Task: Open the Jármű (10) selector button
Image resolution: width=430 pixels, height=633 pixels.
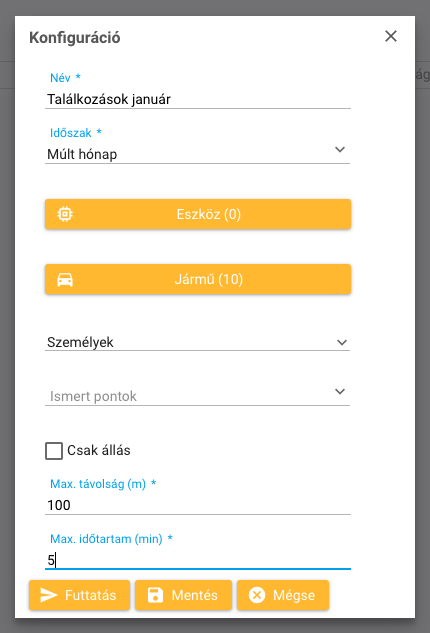Action: point(198,279)
